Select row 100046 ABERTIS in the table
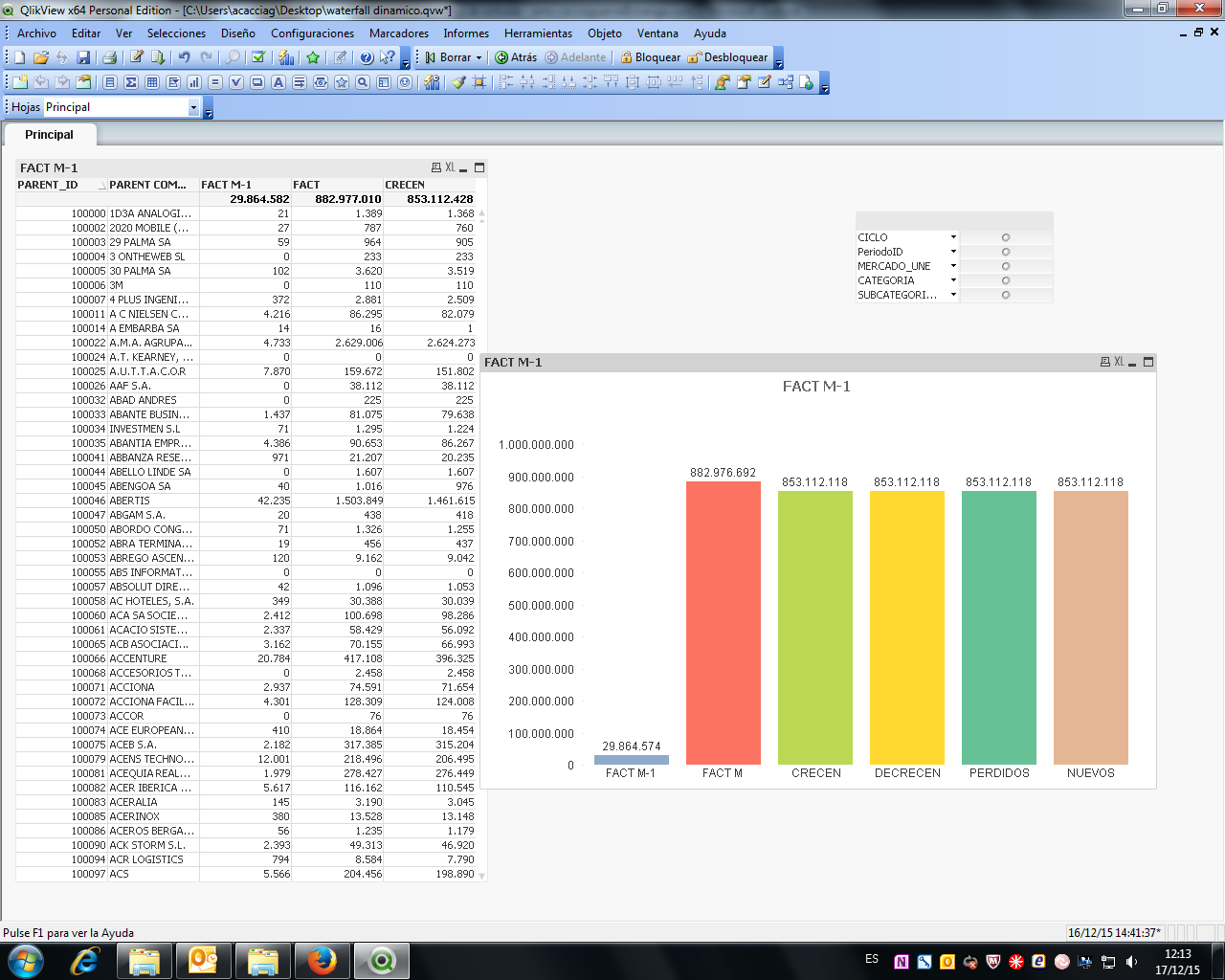 (x=246, y=501)
